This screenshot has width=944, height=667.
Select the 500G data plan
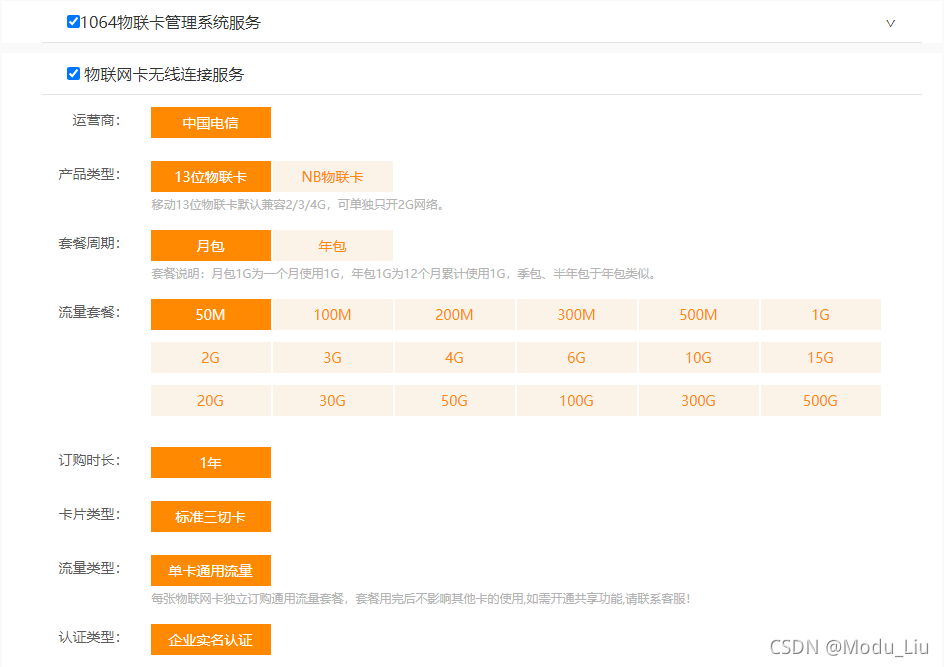pos(821,401)
